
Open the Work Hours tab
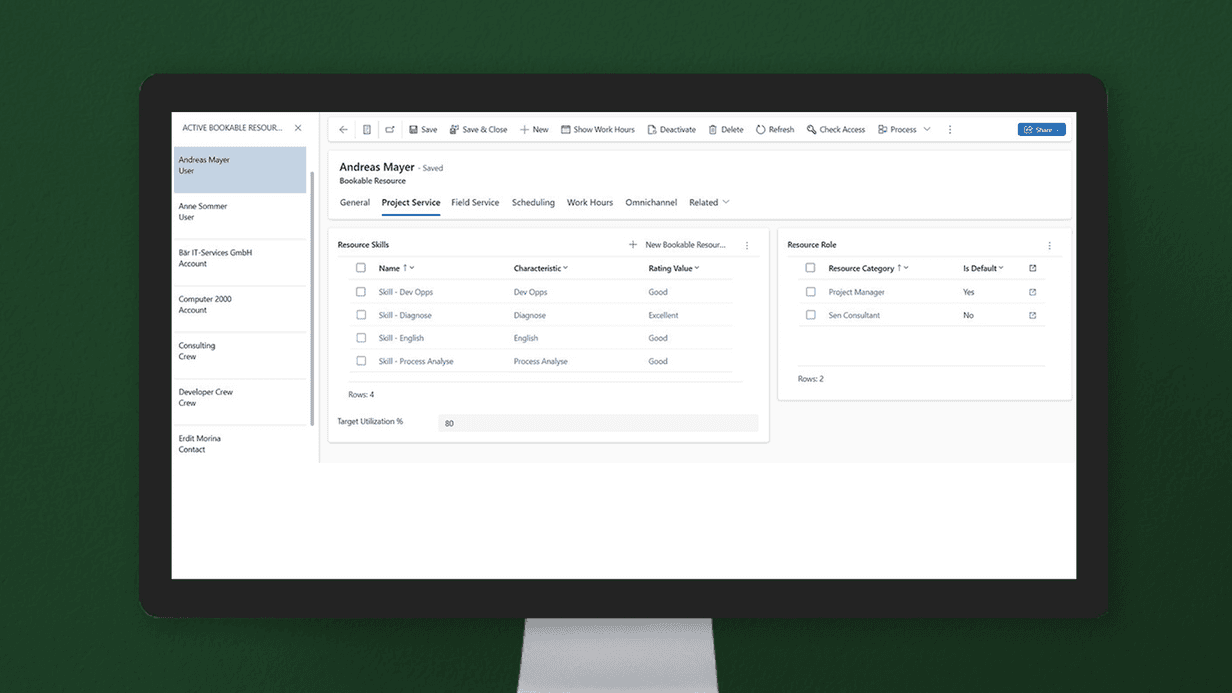(590, 202)
